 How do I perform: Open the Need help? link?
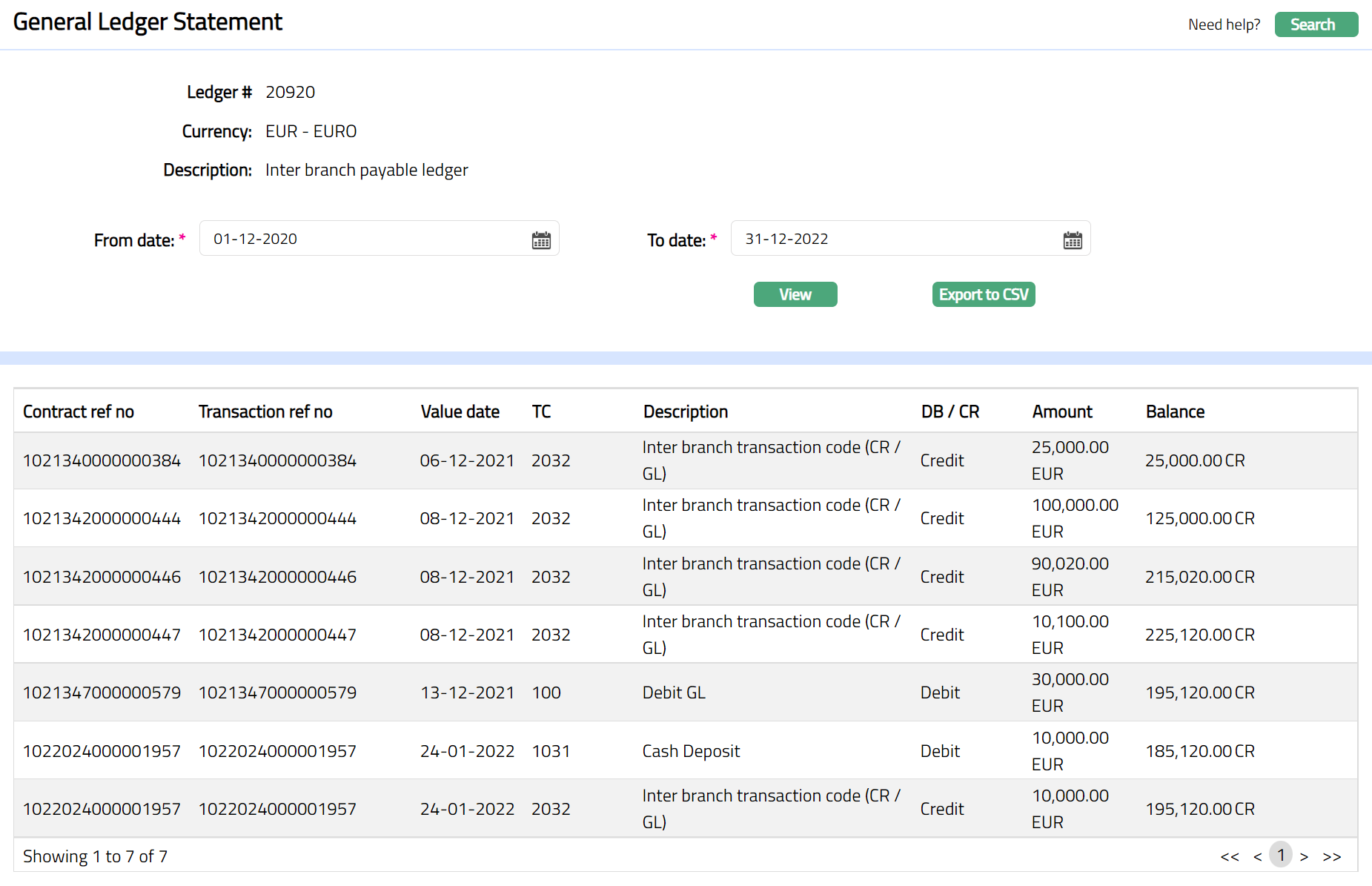pyautogui.click(x=1223, y=24)
